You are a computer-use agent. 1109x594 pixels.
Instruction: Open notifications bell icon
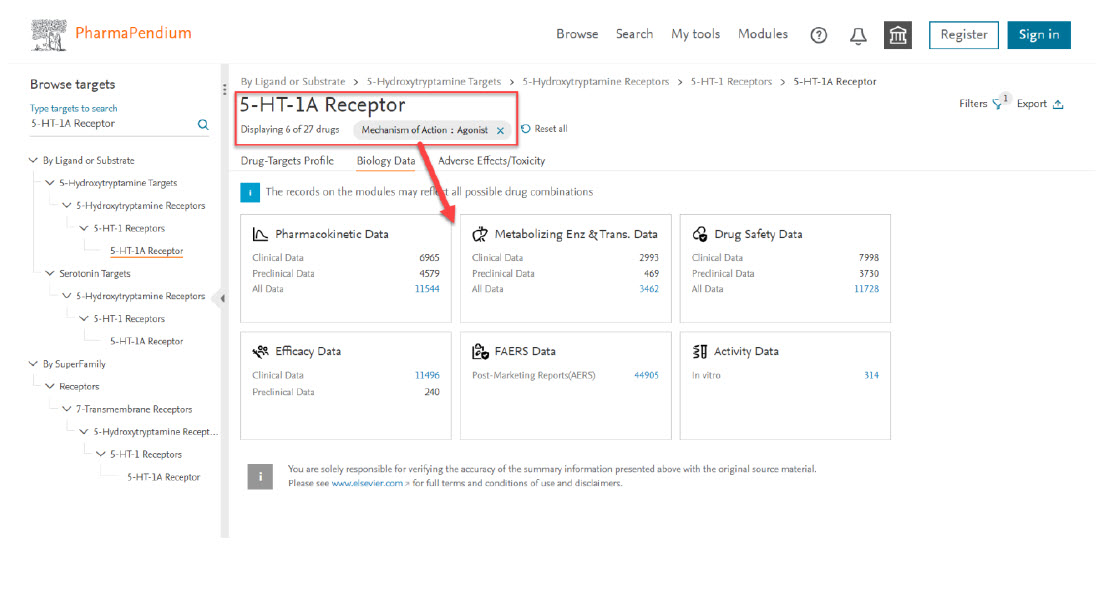858,35
